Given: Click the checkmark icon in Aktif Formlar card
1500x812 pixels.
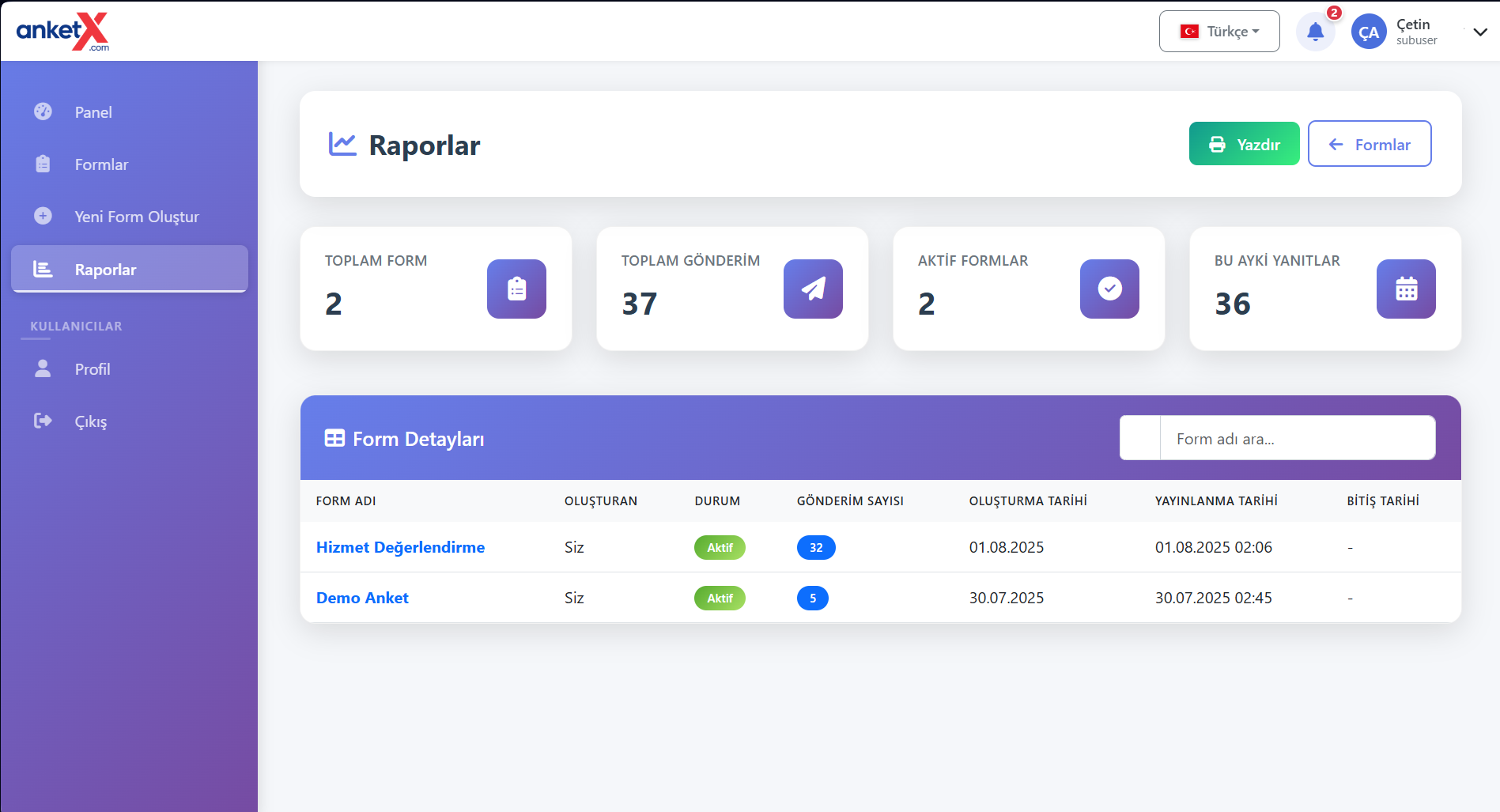Looking at the screenshot, I should click(x=1109, y=289).
